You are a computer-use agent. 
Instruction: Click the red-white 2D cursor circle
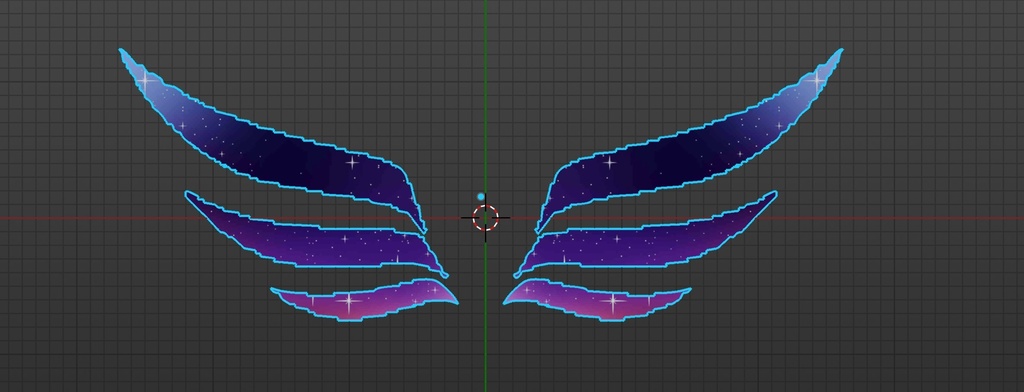click(x=485, y=218)
